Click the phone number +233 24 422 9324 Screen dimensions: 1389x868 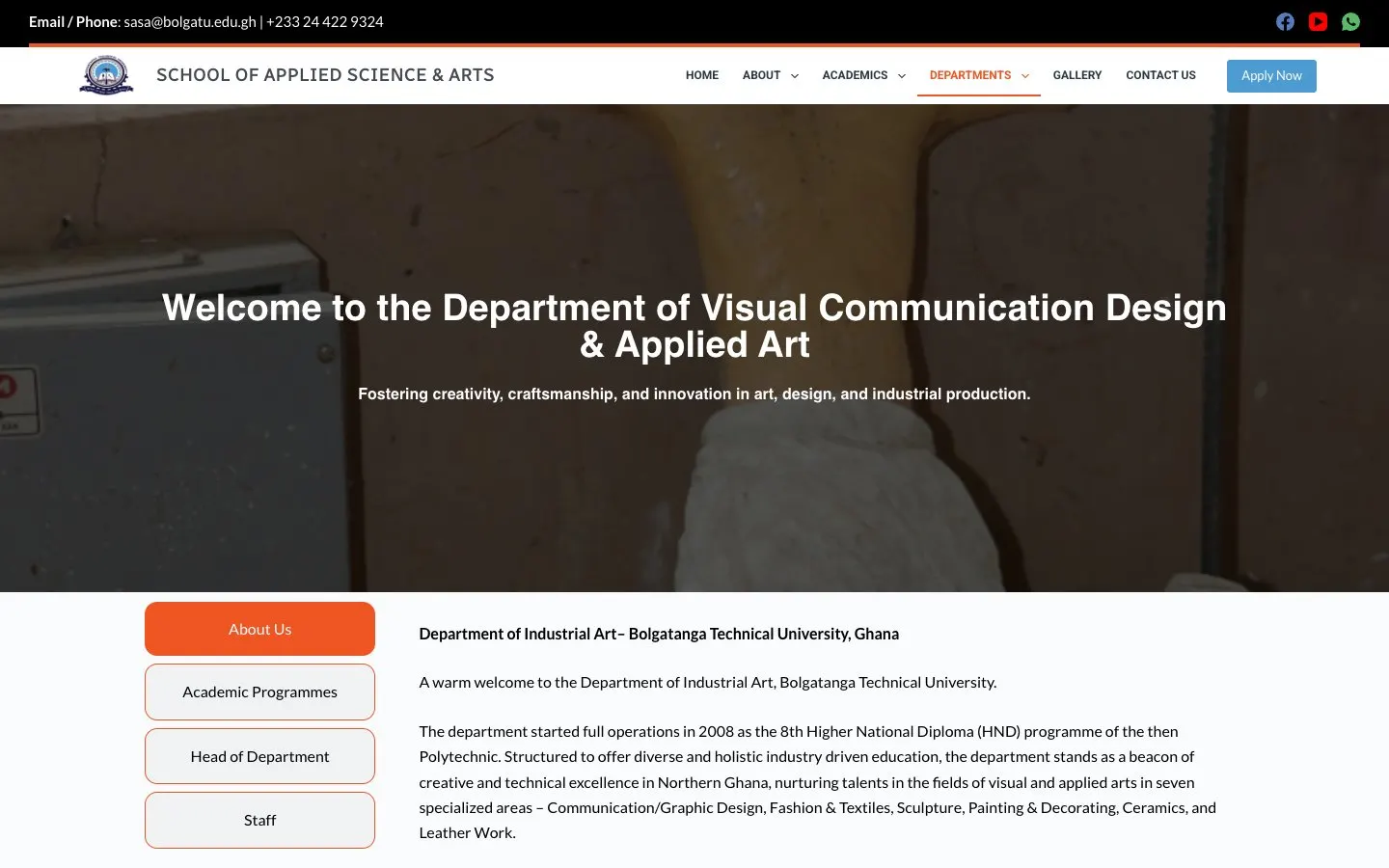pos(325,21)
